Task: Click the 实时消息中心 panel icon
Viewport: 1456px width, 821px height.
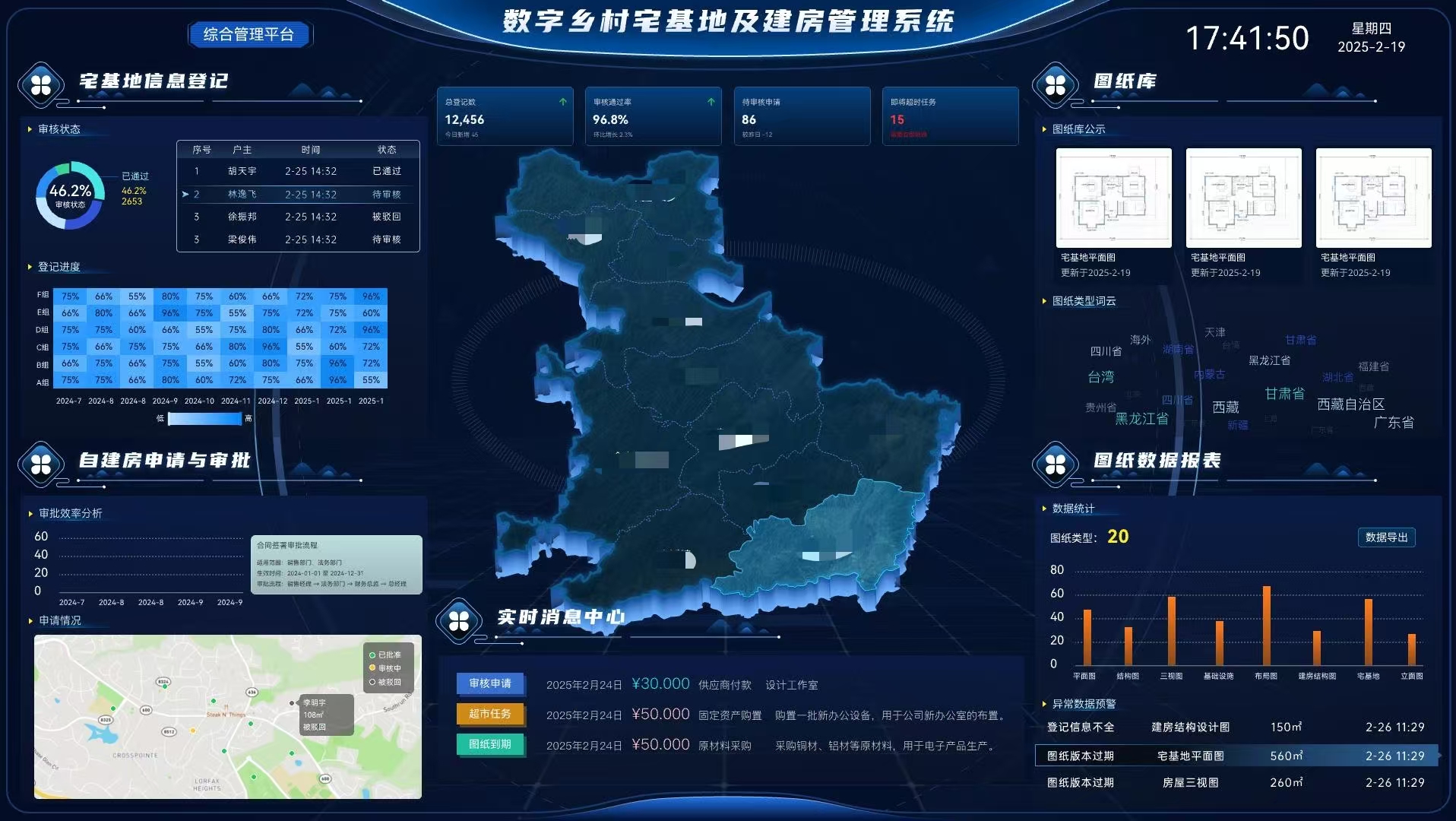Action: point(458,622)
